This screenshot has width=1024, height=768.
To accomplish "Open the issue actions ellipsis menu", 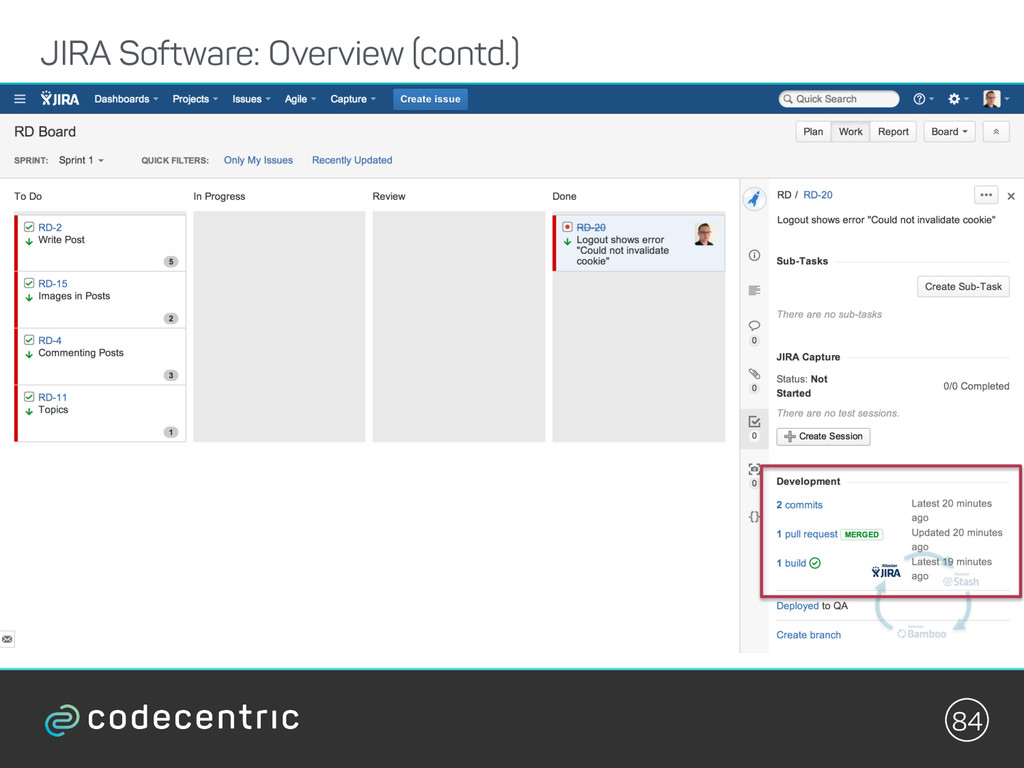I will click(x=985, y=195).
